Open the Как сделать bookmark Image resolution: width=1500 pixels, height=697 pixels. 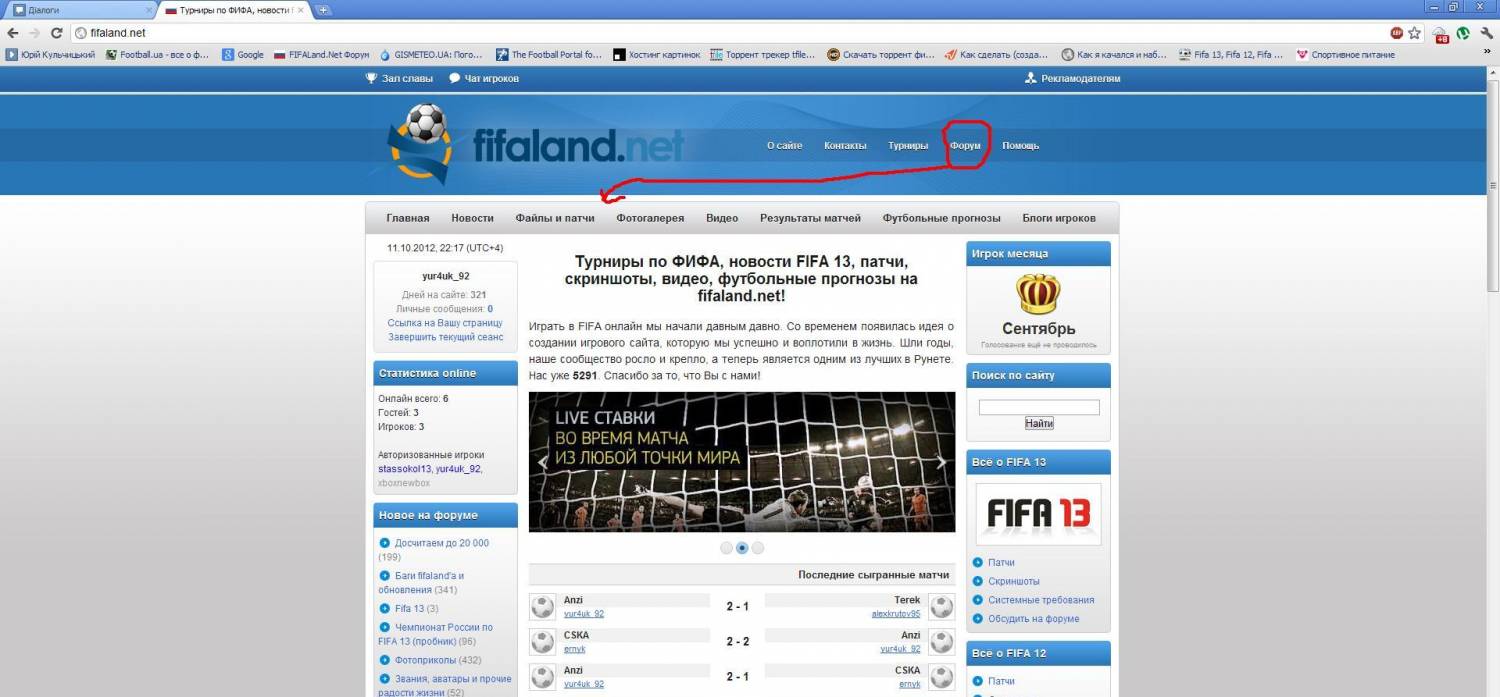[997, 55]
